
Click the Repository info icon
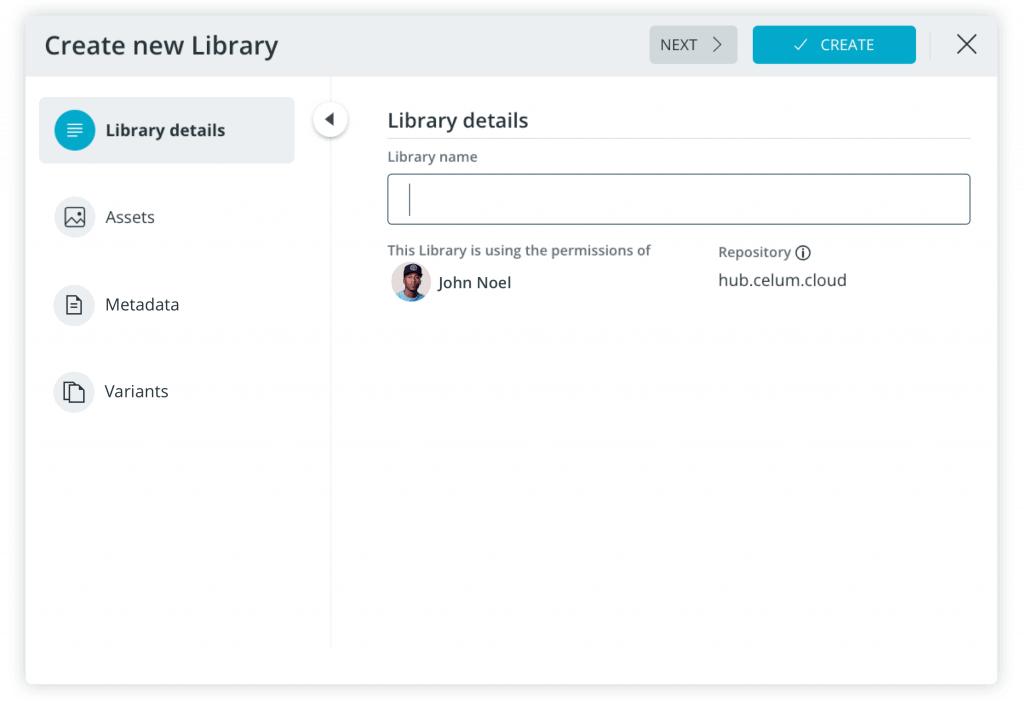(803, 252)
